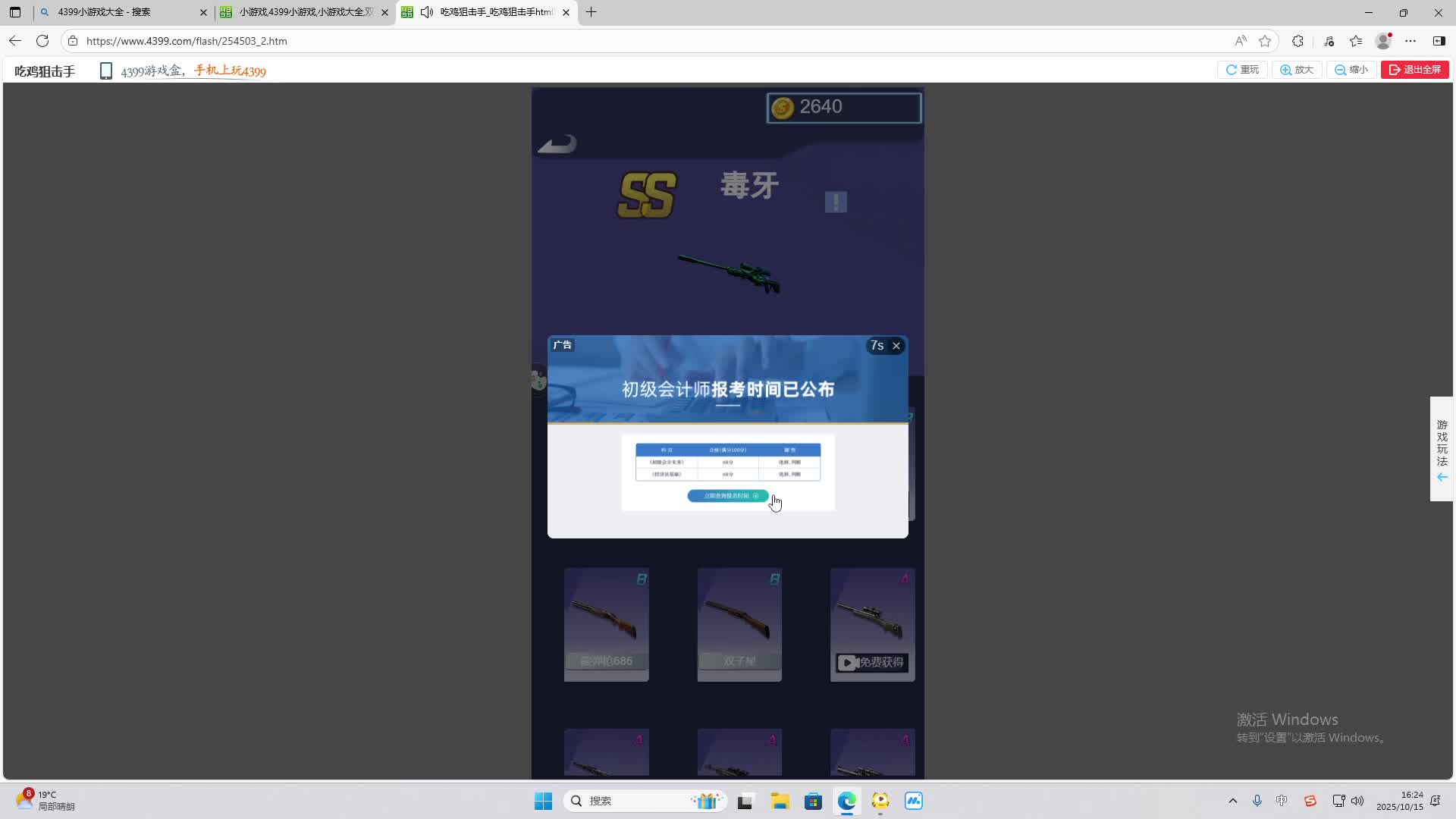Close the advertisement popup
The image size is (1456, 819).
pos(896,346)
